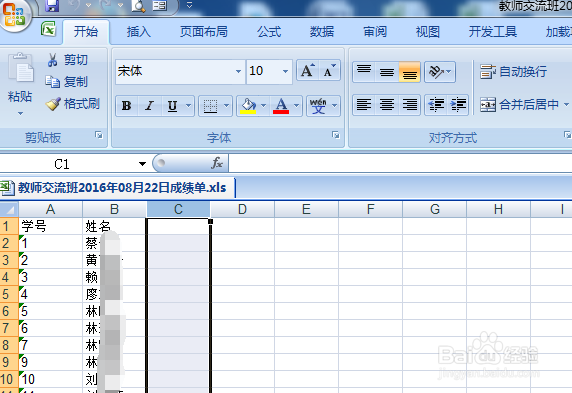This screenshot has width=572, height=393.
Task: Activate Format Painter brush
Action: tap(53, 104)
